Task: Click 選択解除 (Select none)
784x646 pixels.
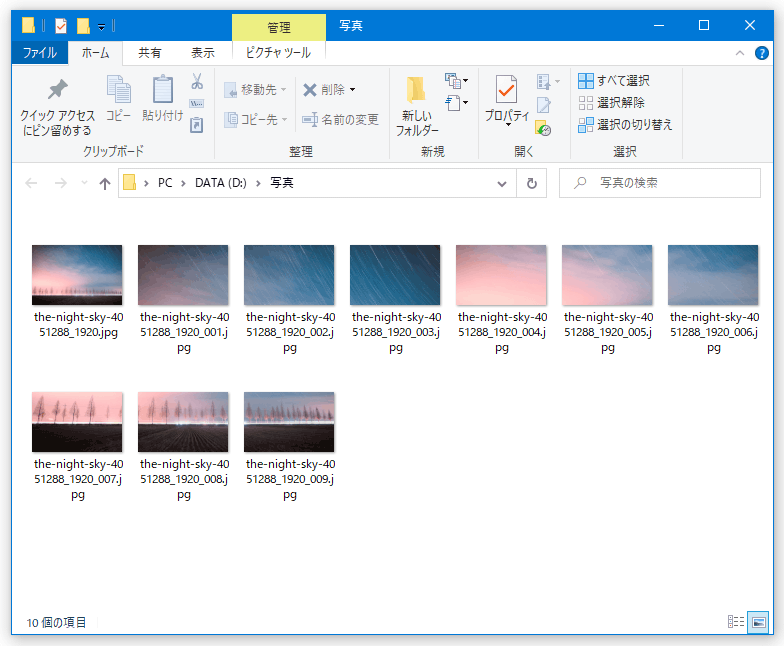Action: click(x=611, y=102)
